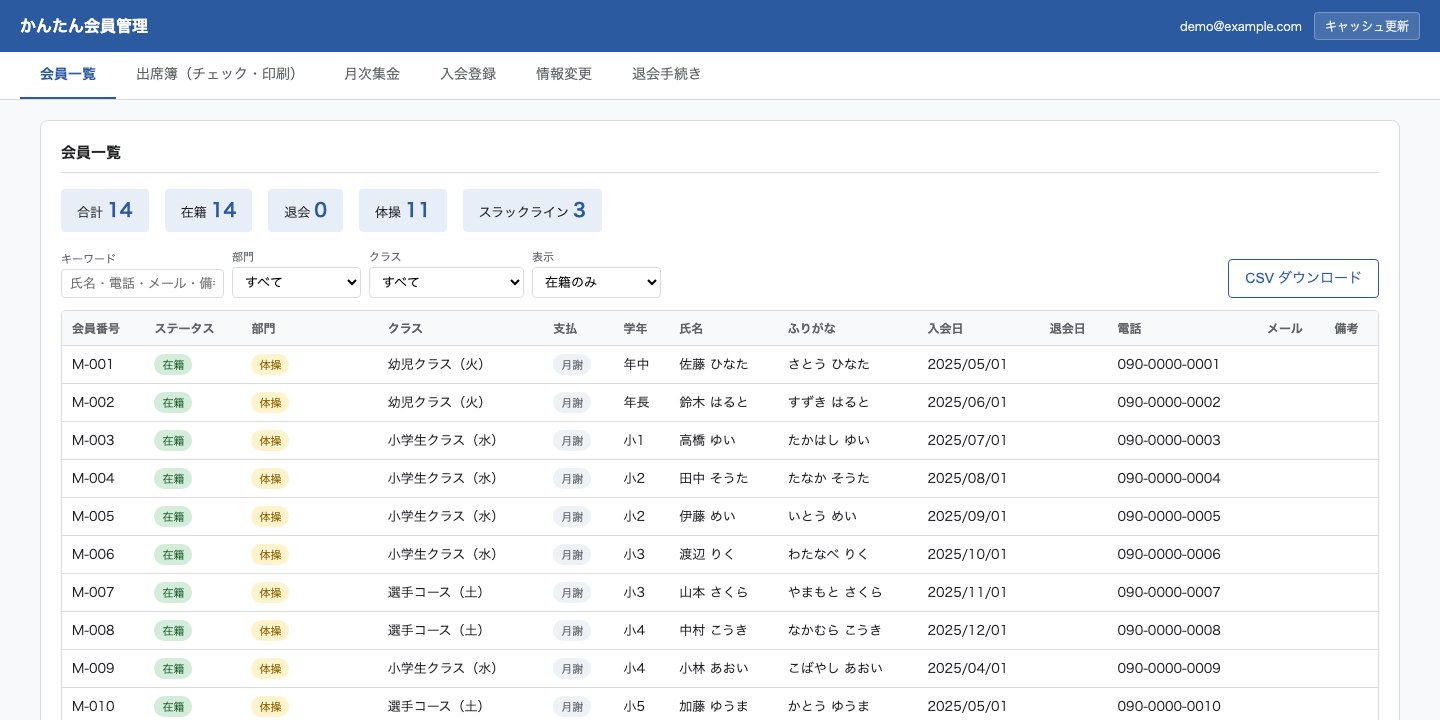Click the name 伊藤 めい

tap(706, 516)
